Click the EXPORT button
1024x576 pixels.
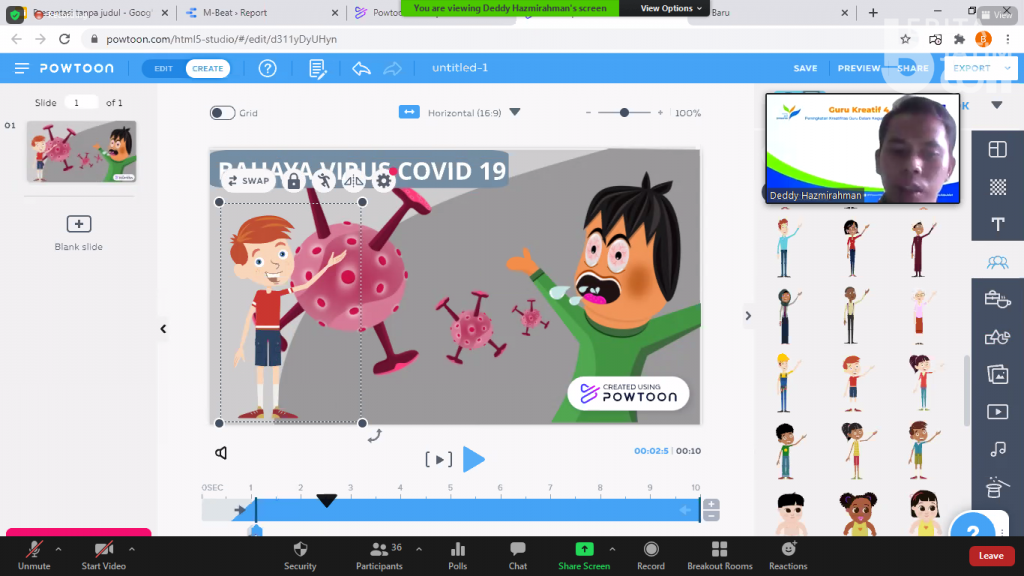tap(972, 68)
